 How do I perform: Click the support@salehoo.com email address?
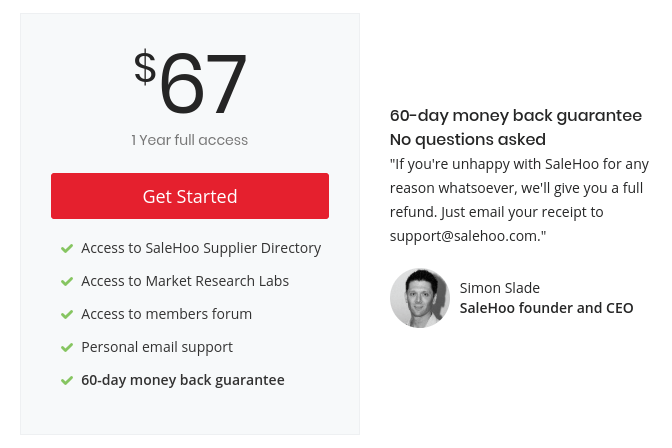pos(465,236)
